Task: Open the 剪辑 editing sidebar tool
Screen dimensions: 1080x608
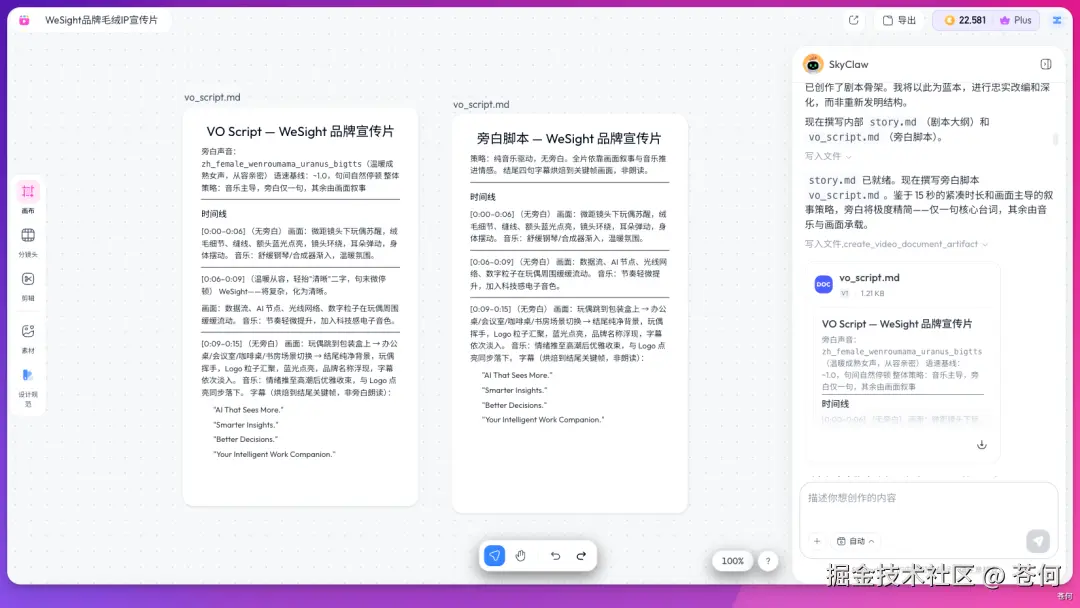Action: click(28, 286)
